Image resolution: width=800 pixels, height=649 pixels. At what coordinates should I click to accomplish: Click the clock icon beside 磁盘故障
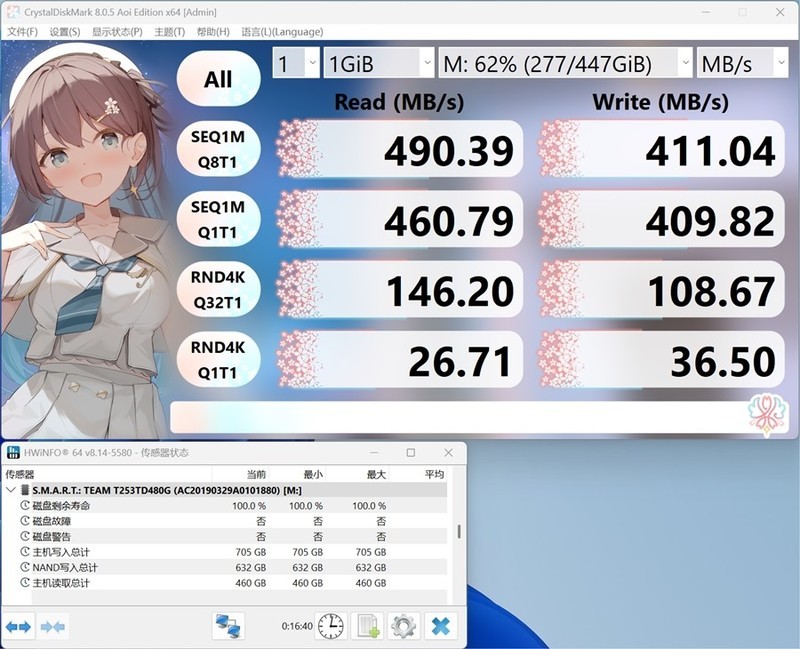tap(25, 521)
